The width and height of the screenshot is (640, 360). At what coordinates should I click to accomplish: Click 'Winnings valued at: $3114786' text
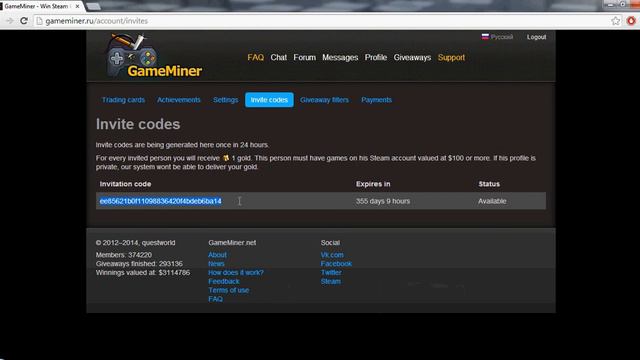pyautogui.click(x=143, y=273)
